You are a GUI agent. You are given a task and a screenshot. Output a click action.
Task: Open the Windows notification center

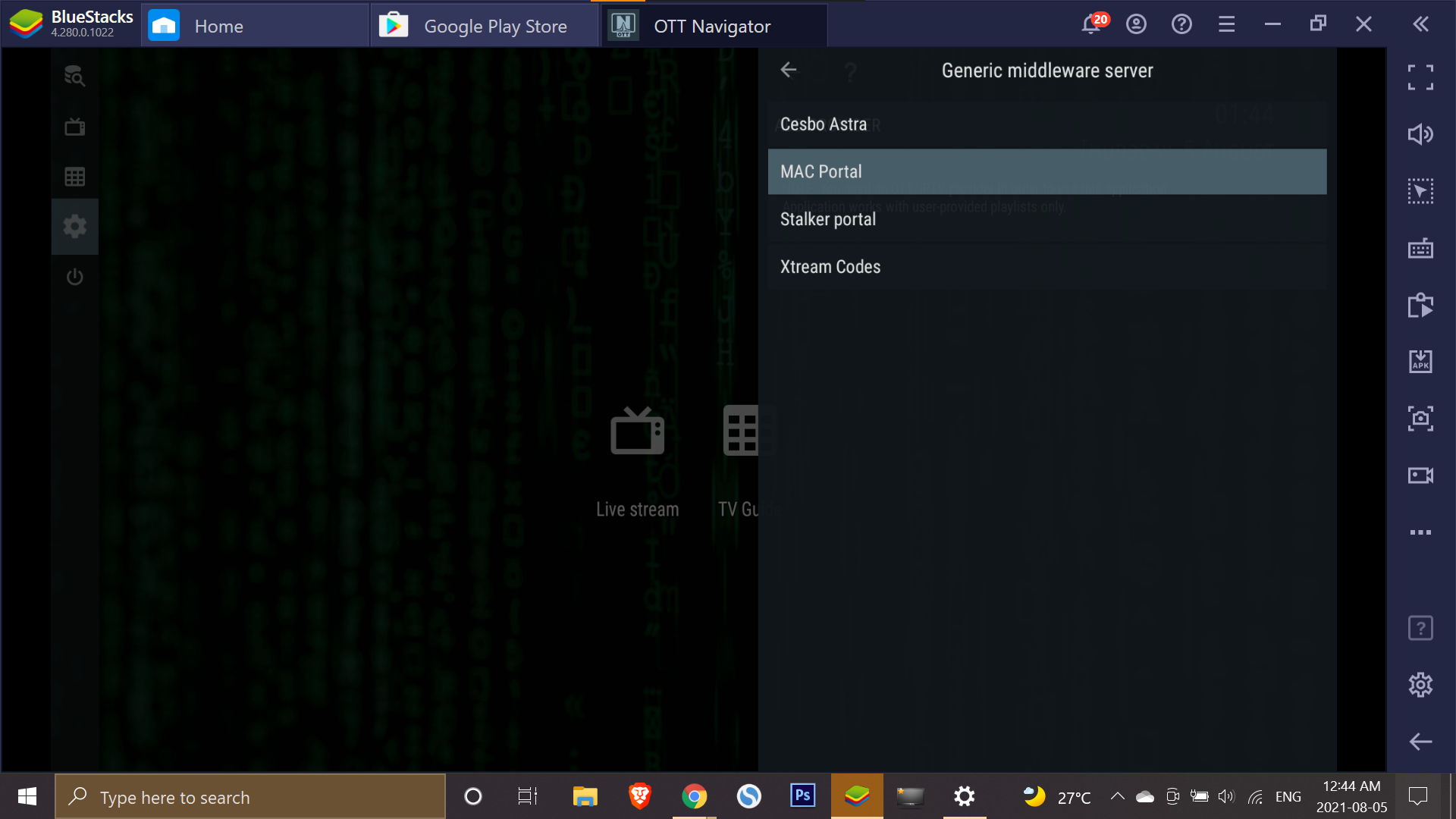point(1417,796)
